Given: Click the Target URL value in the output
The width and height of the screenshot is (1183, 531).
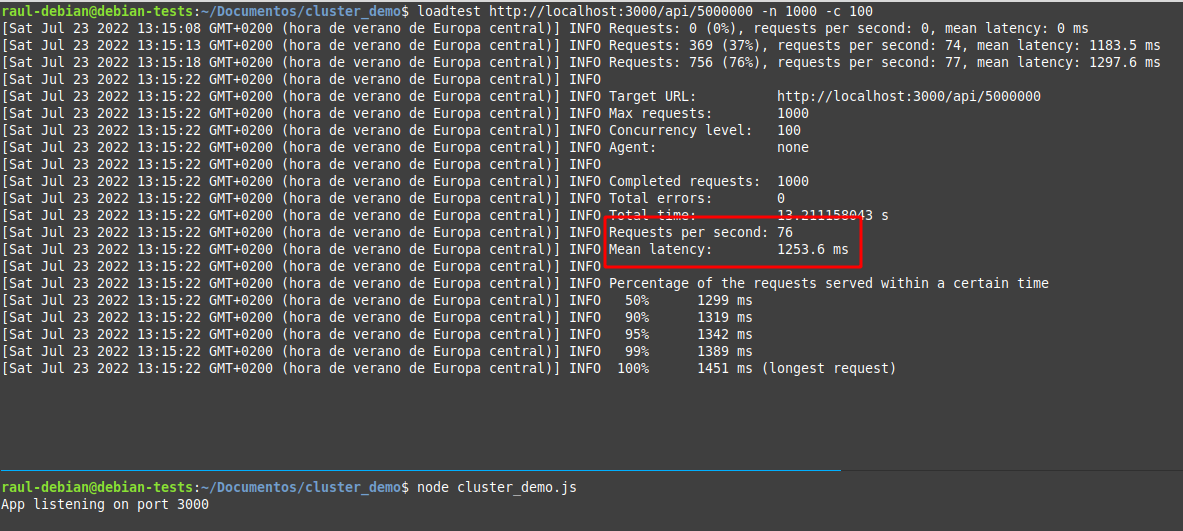Looking at the screenshot, I should pos(908,97).
